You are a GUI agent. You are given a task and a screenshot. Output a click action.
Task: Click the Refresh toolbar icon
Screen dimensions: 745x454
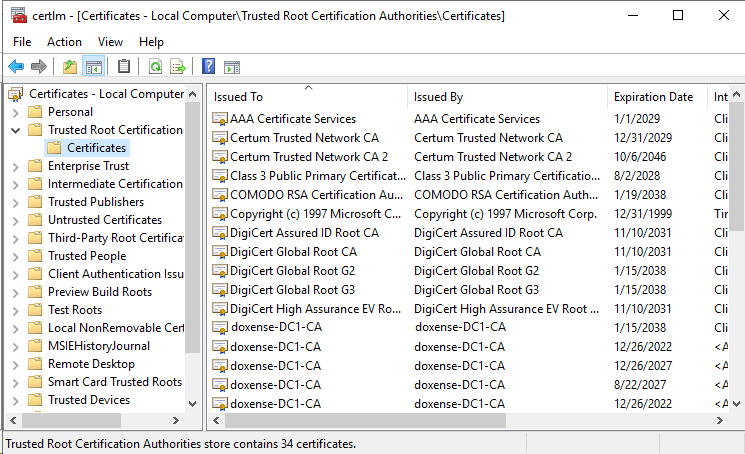pos(155,67)
